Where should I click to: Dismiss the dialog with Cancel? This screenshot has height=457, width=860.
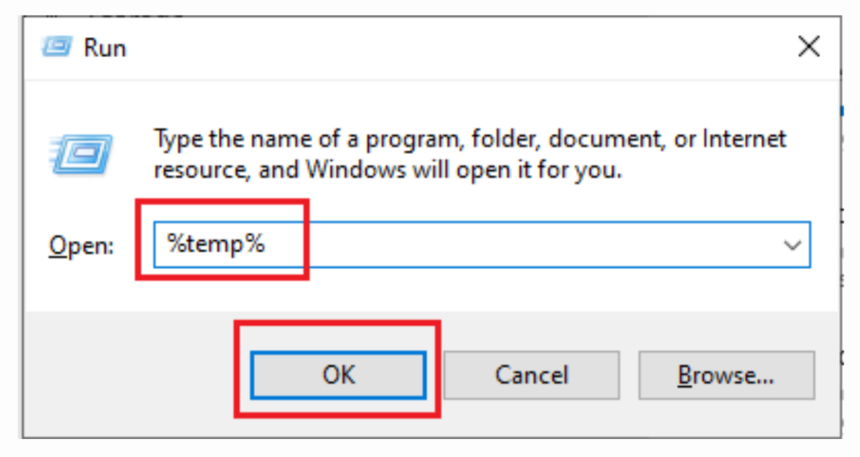[x=531, y=375]
